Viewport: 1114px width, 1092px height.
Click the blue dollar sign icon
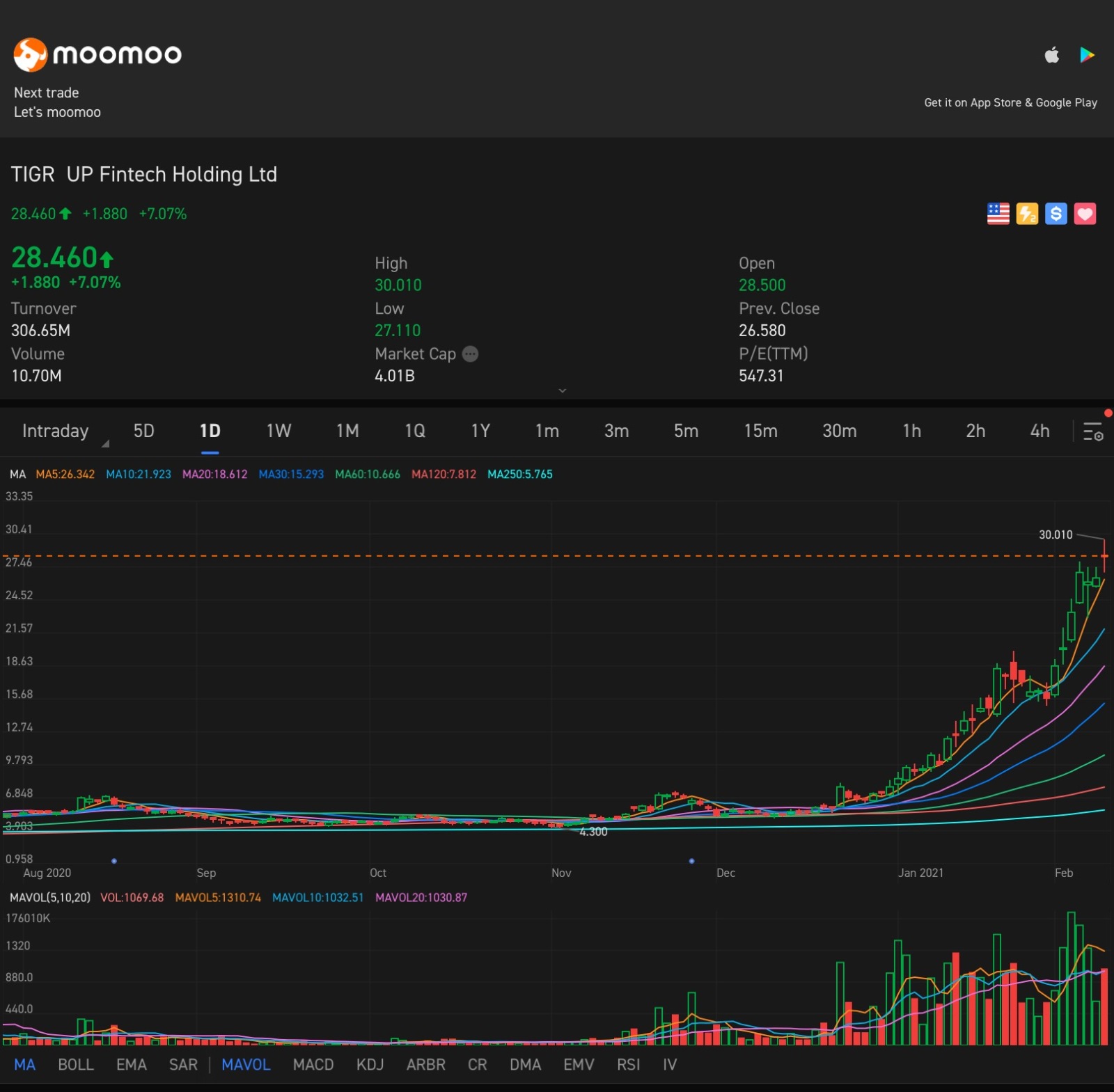coord(1056,214)
